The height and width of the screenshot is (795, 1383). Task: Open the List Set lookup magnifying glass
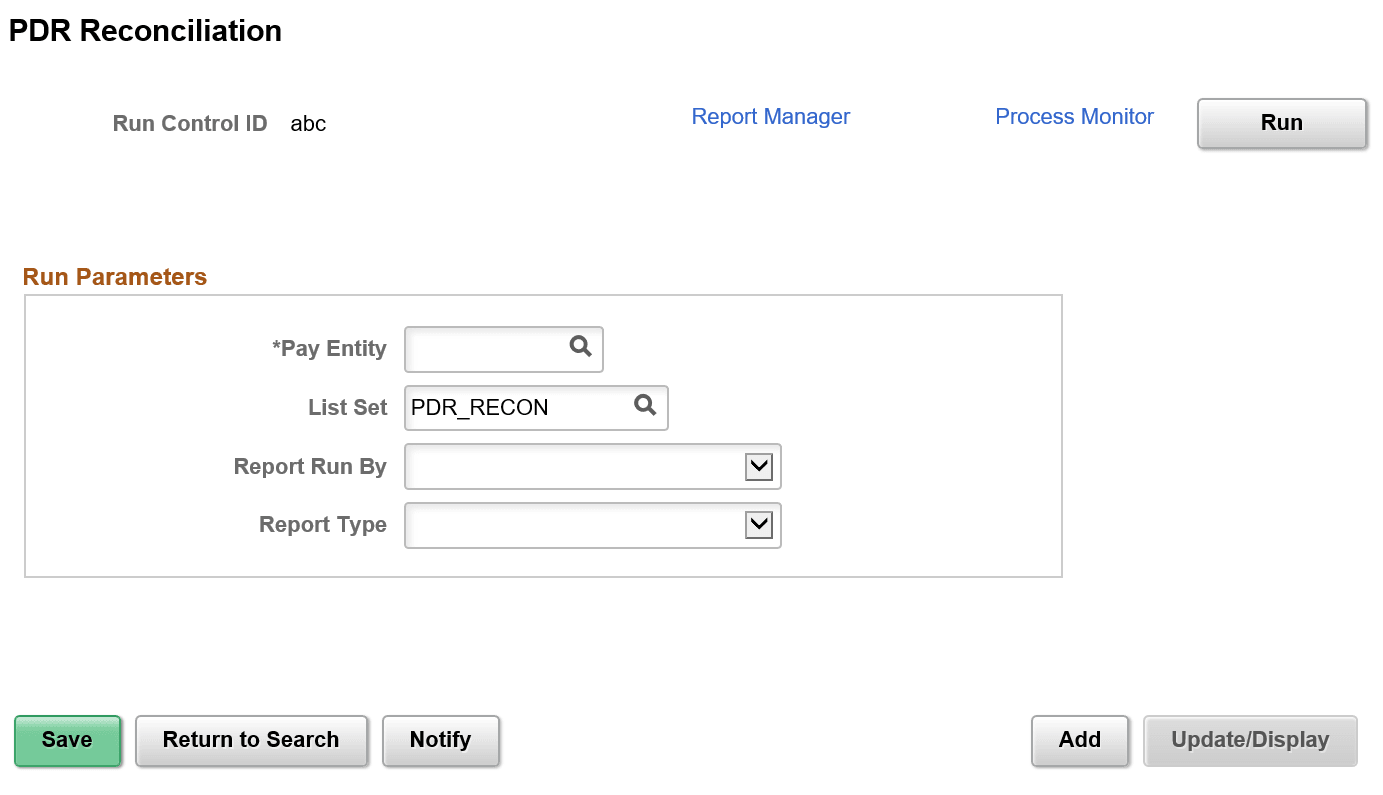[645, 407]
